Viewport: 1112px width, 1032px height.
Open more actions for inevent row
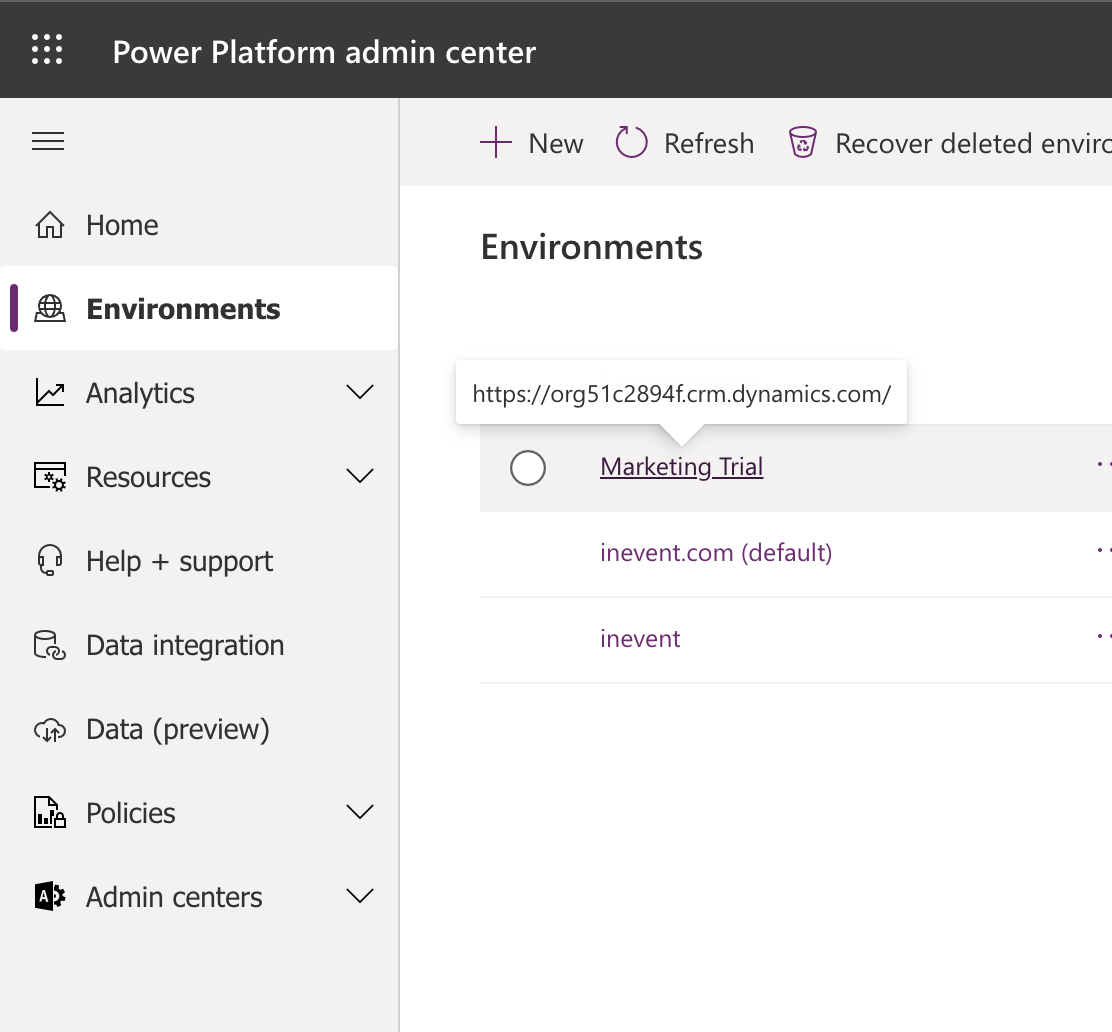pyautogui.click(x=1103, y=636)
